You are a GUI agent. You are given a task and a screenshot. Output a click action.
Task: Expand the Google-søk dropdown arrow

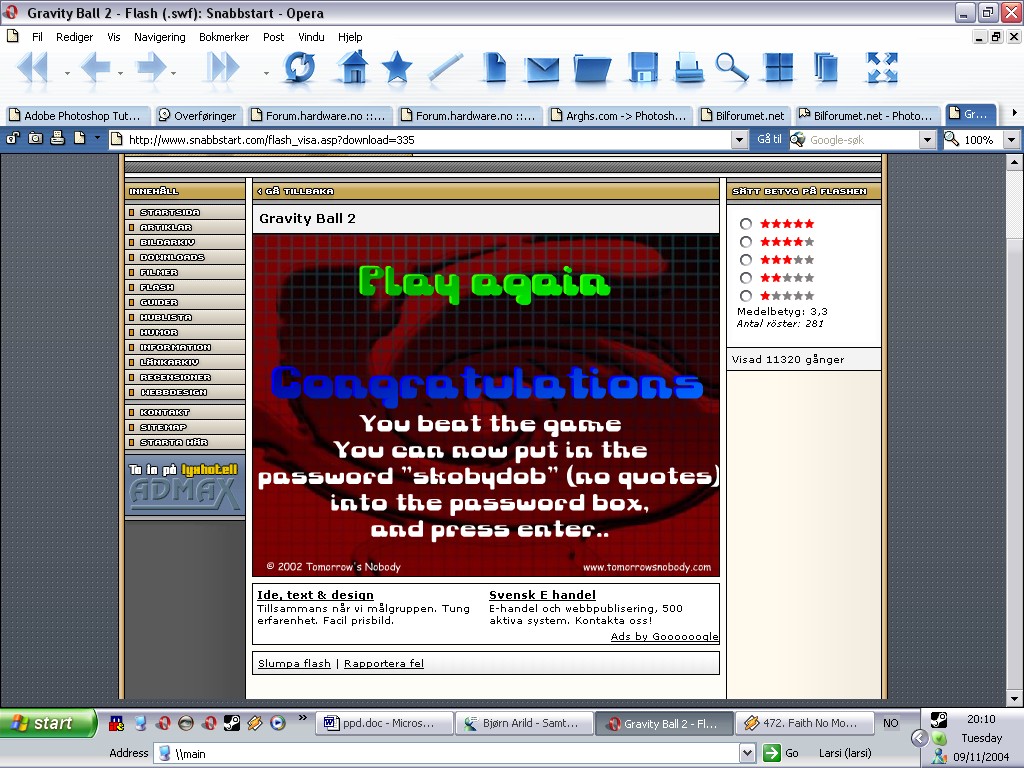927,140
